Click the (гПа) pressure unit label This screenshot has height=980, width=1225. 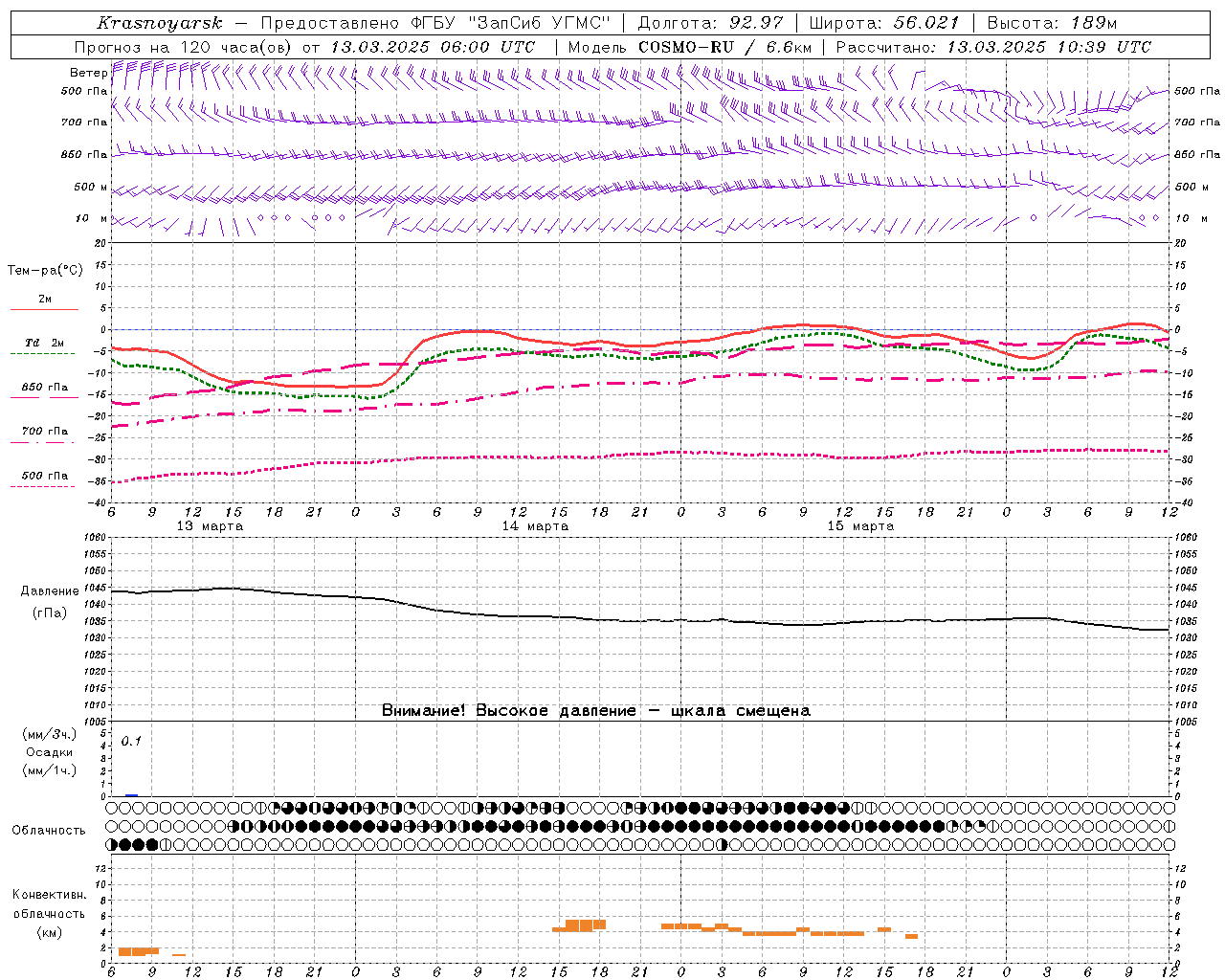tap(50, 613)
